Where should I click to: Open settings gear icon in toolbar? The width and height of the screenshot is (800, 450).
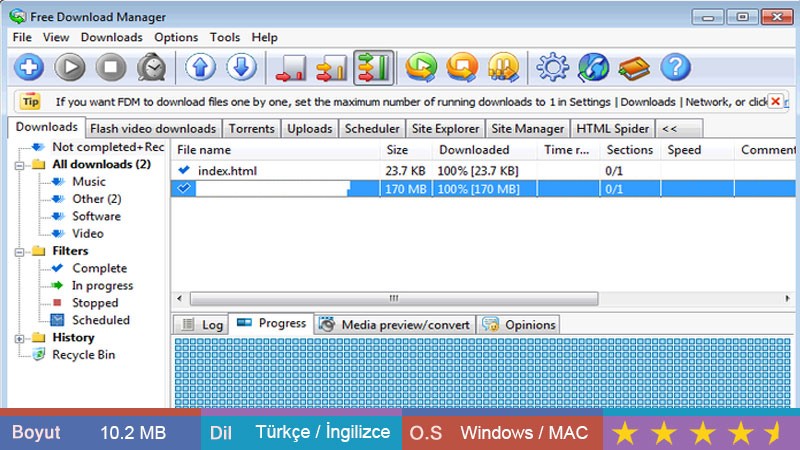pyautogui.click(x=553, y=67)
